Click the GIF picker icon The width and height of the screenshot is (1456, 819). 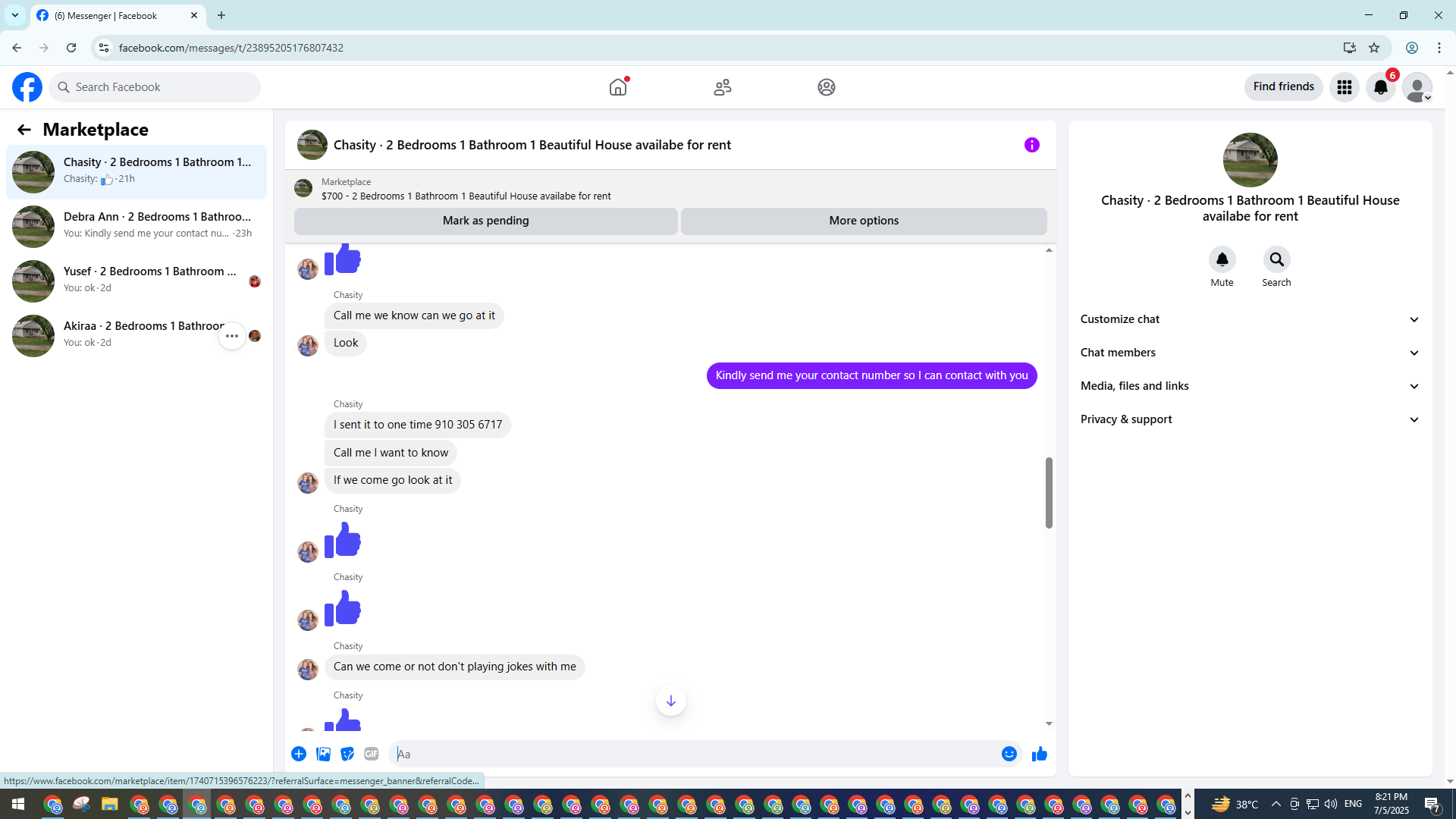(371, 754)
